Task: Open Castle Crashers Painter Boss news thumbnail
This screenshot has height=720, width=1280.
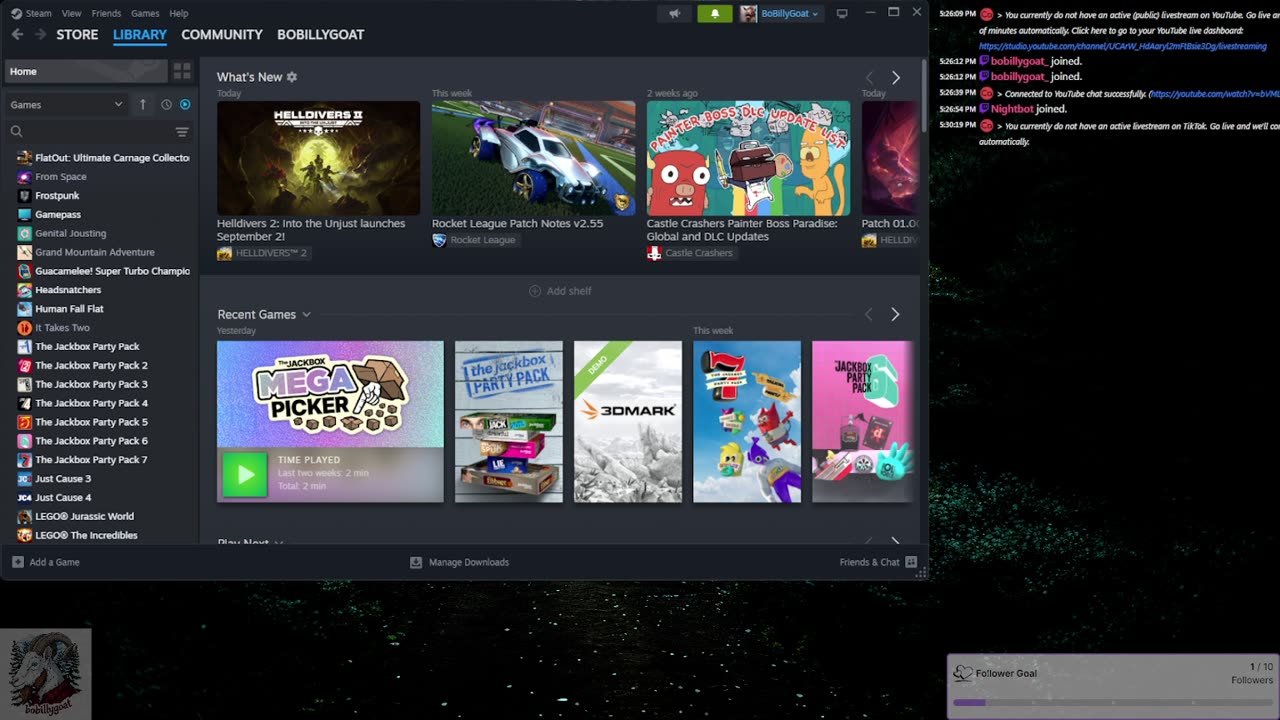Action: pyautogui.click(x=748, y=158)
